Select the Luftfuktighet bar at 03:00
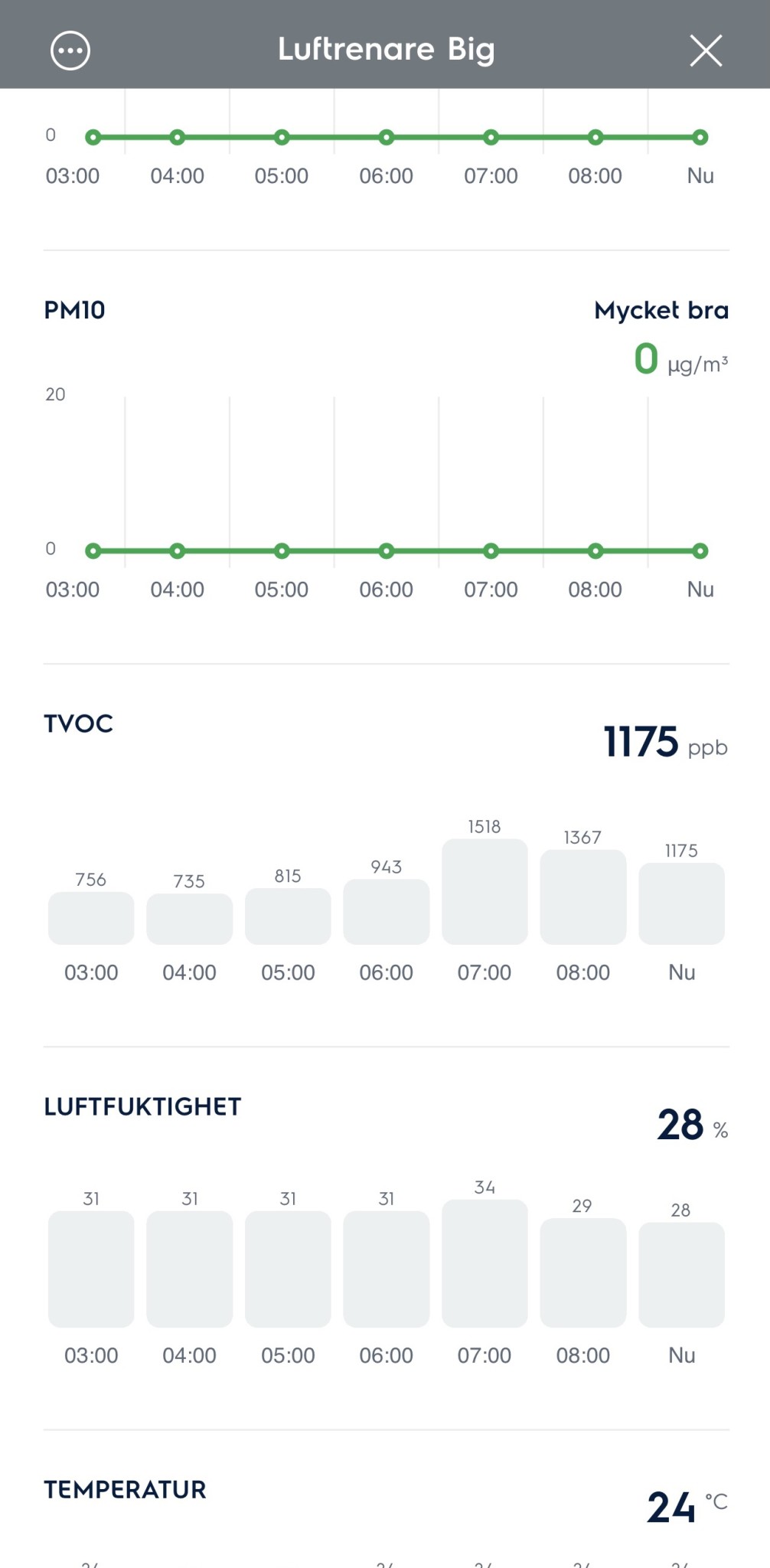Screen dimensions: 770x1568 91,1268
